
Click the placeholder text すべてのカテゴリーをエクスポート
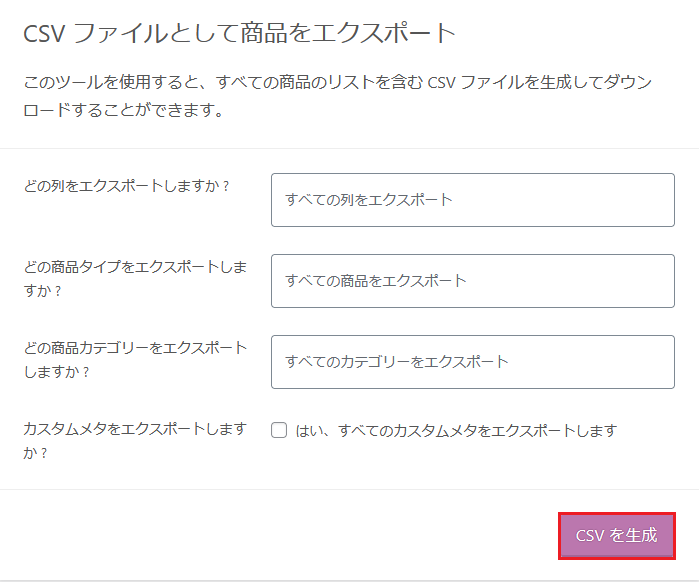coord(397,362)
